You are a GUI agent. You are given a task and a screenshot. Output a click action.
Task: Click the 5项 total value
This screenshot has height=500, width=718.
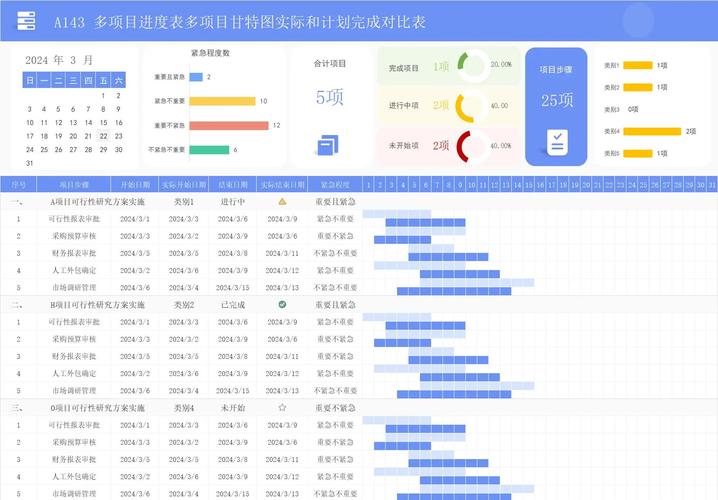click(x=330, y=97)
